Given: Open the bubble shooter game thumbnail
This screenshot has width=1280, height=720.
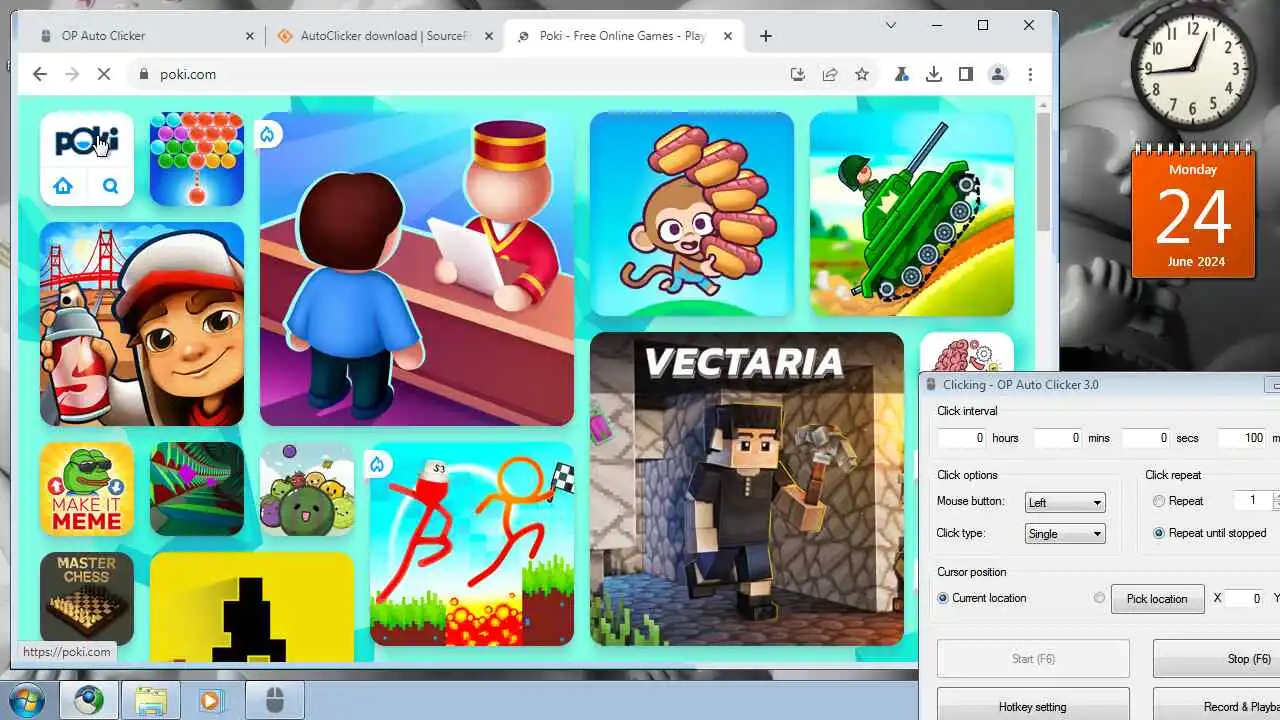Looking at the screenshot, I should pyautogui.click(x=197, y=159).
